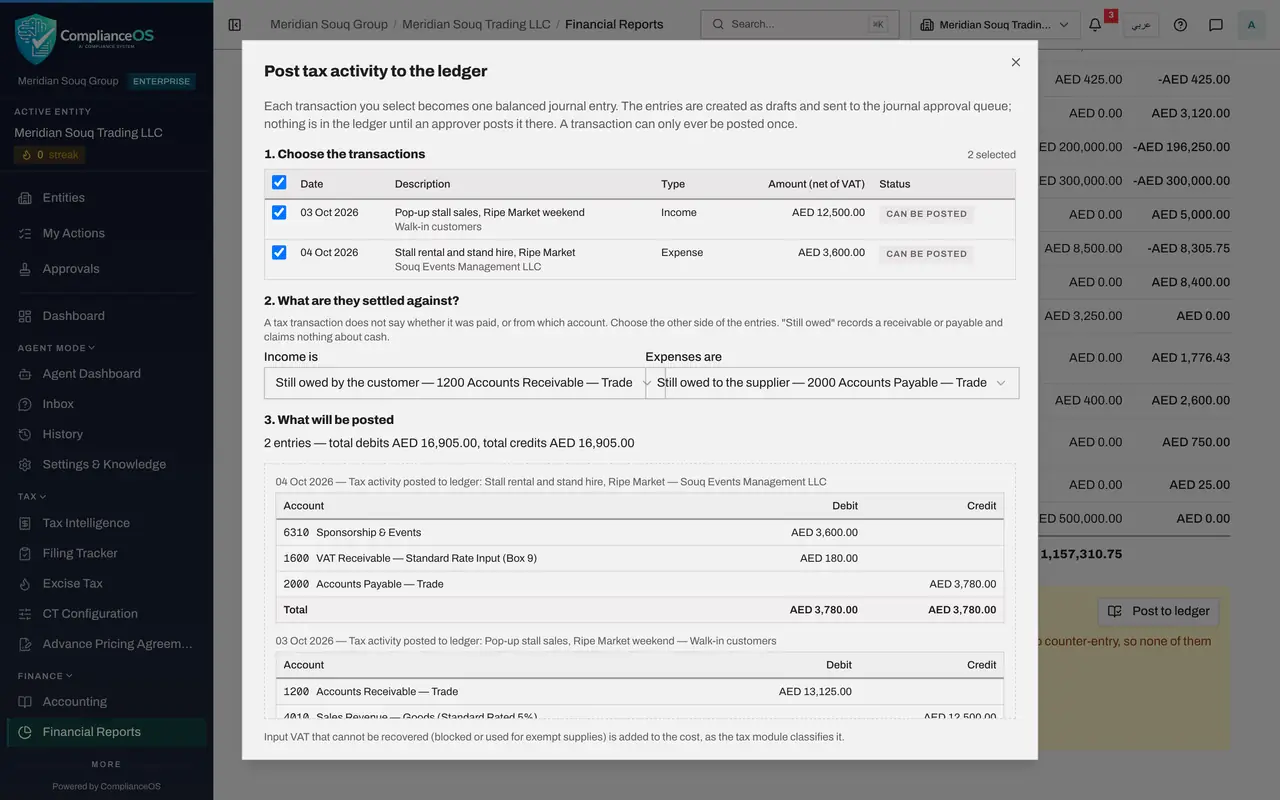Open Meridian Souq Trading entity selector
Image resolution: width=1280 pixels, height=800 pixels.
coord(996,25)
